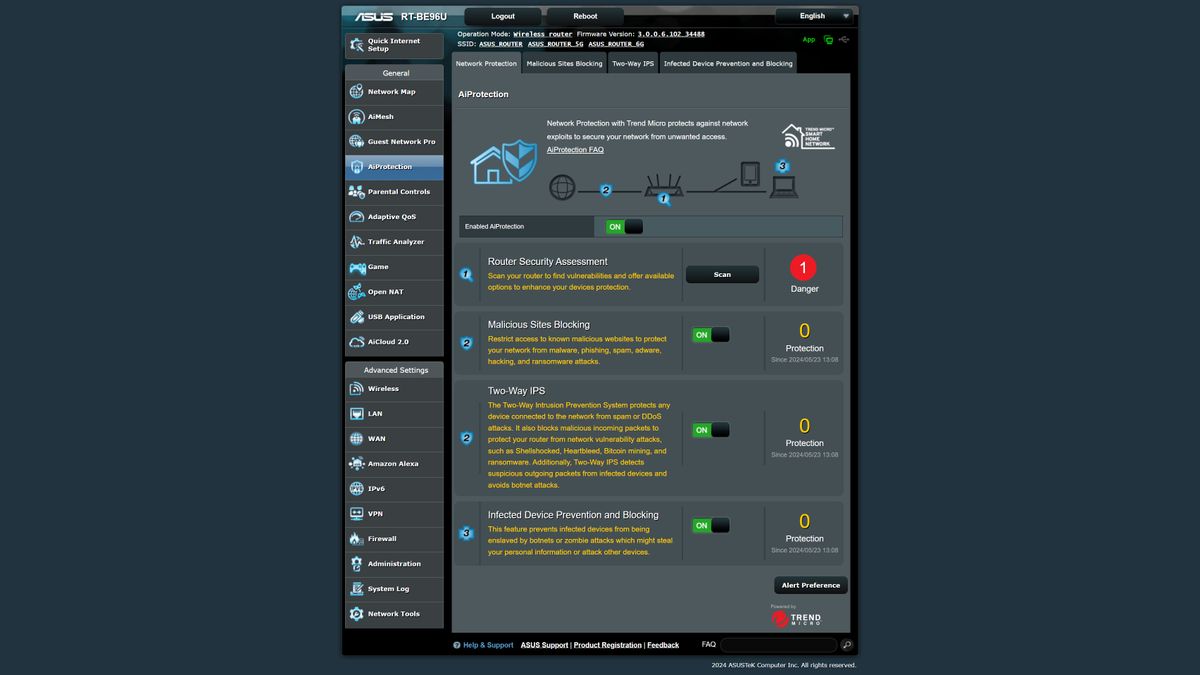Image resolution: width=1200 pixels, height=675 pixels.
Task: Switch to Malicious Sites Blocking tab
Action: pos(564,63)
